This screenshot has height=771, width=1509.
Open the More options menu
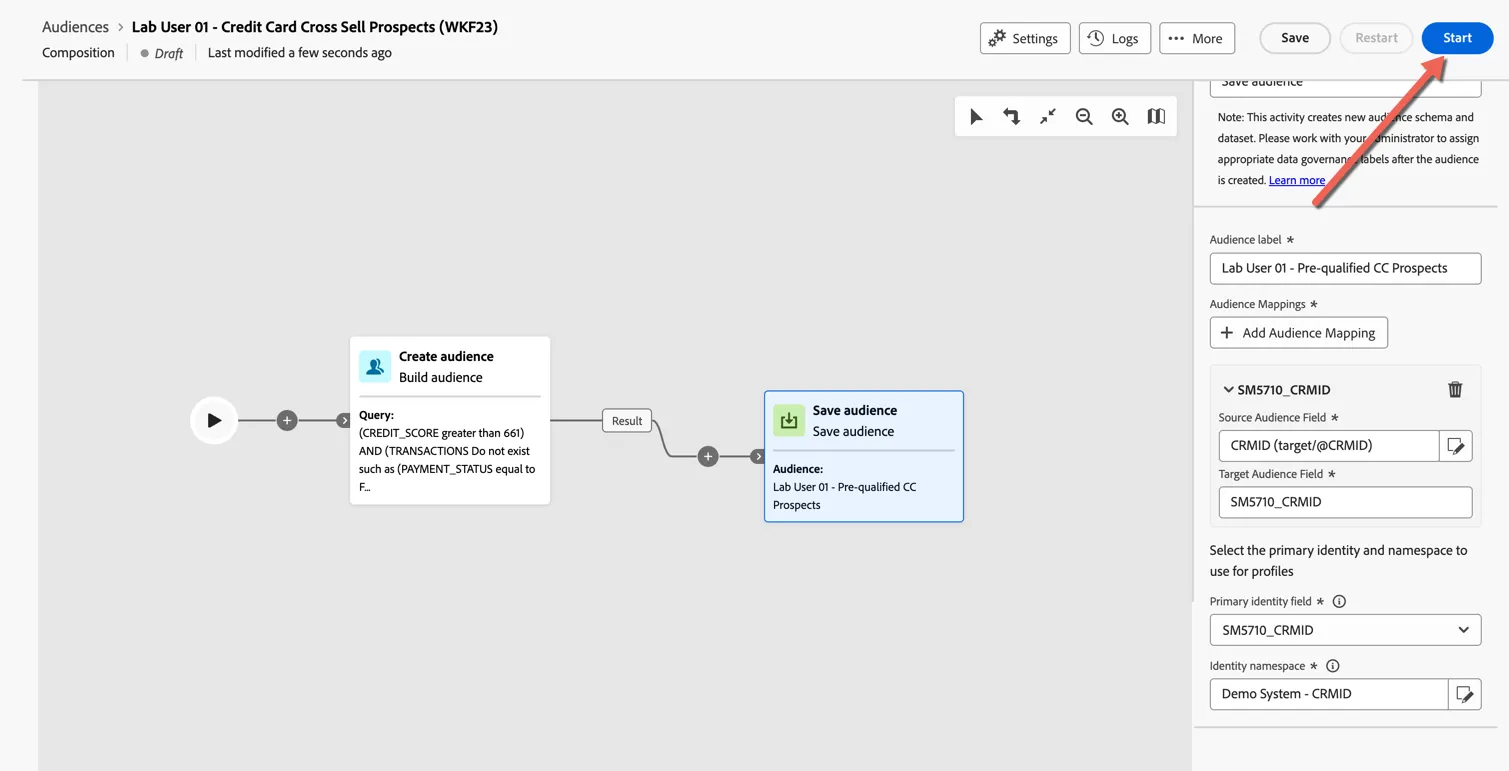tap(1197, 38)
